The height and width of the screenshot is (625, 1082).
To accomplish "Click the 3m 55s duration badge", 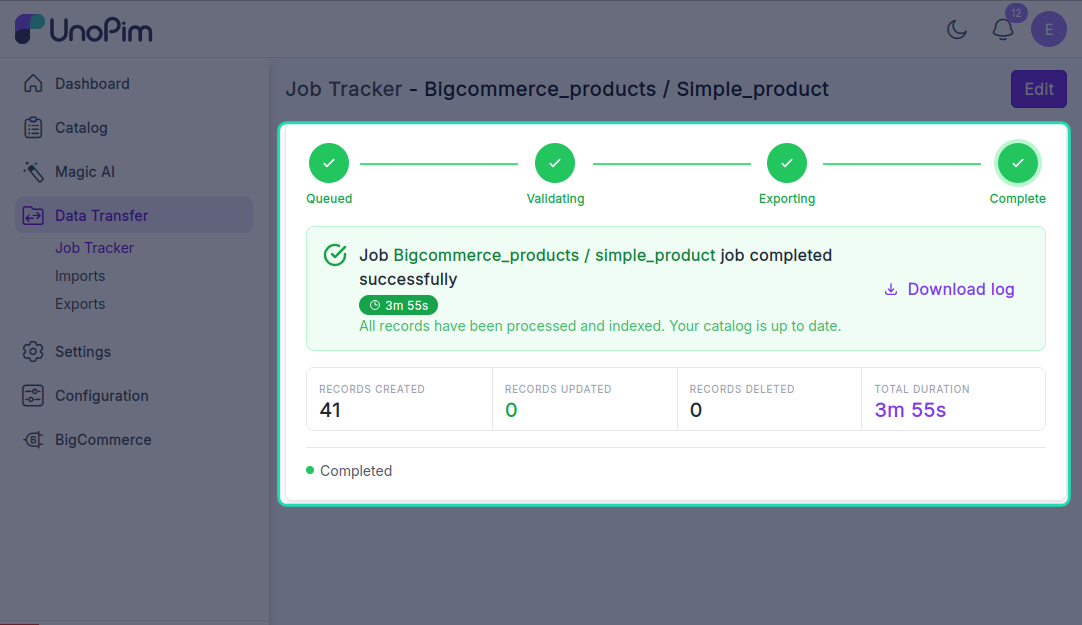I will point(398,305).
